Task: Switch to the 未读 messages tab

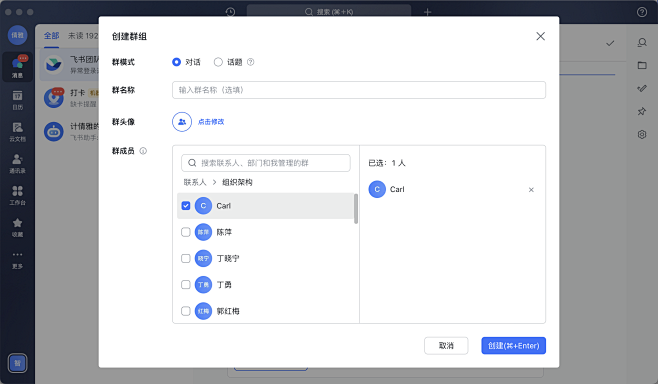Action: click(x=83, y=36)
